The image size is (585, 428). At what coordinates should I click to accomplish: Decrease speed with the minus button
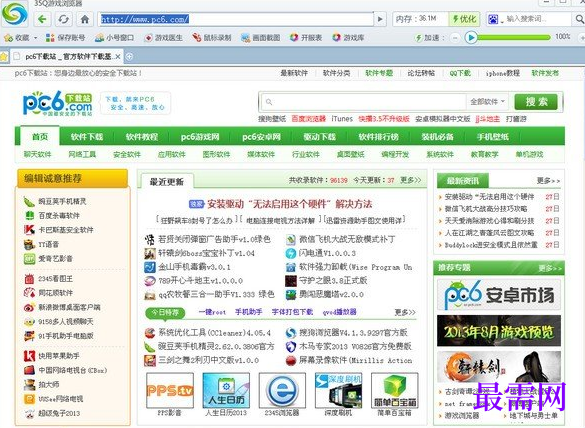tap(455, 38)
